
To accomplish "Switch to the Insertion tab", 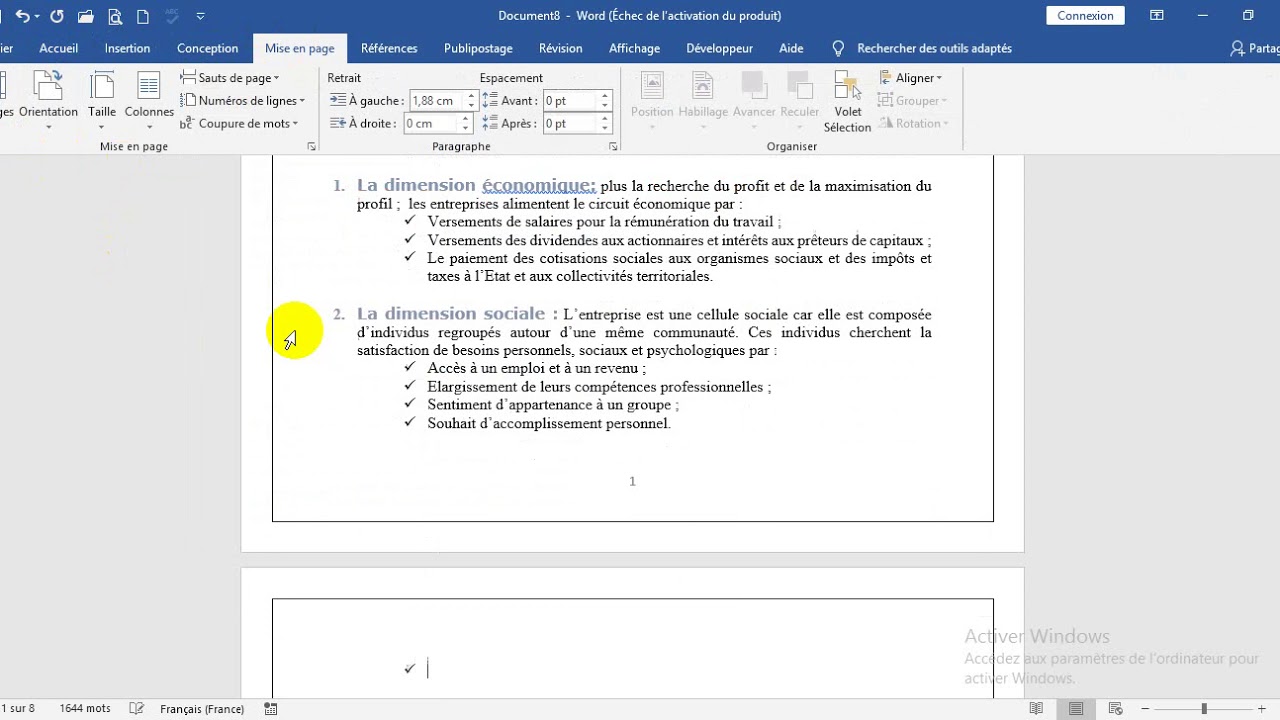I will pyautogui.click(x=127, y=48).
